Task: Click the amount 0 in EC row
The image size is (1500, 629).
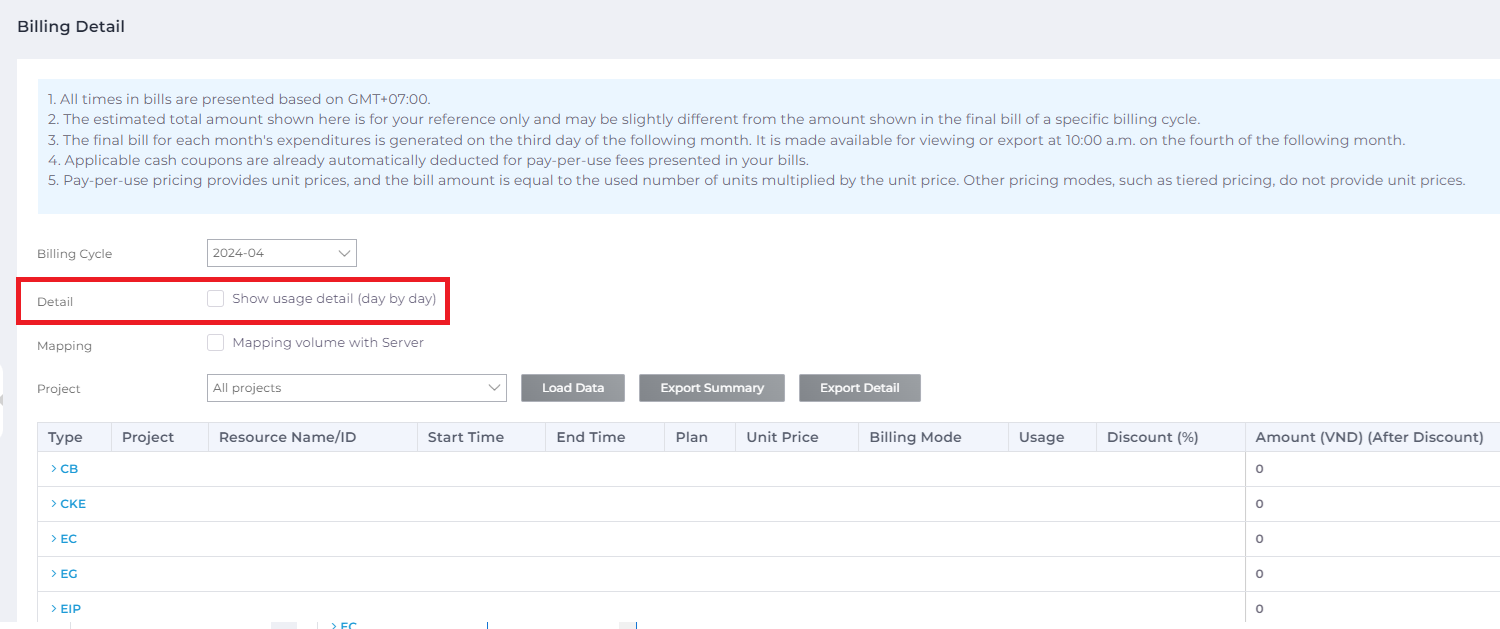Action: pos(1260,539)
